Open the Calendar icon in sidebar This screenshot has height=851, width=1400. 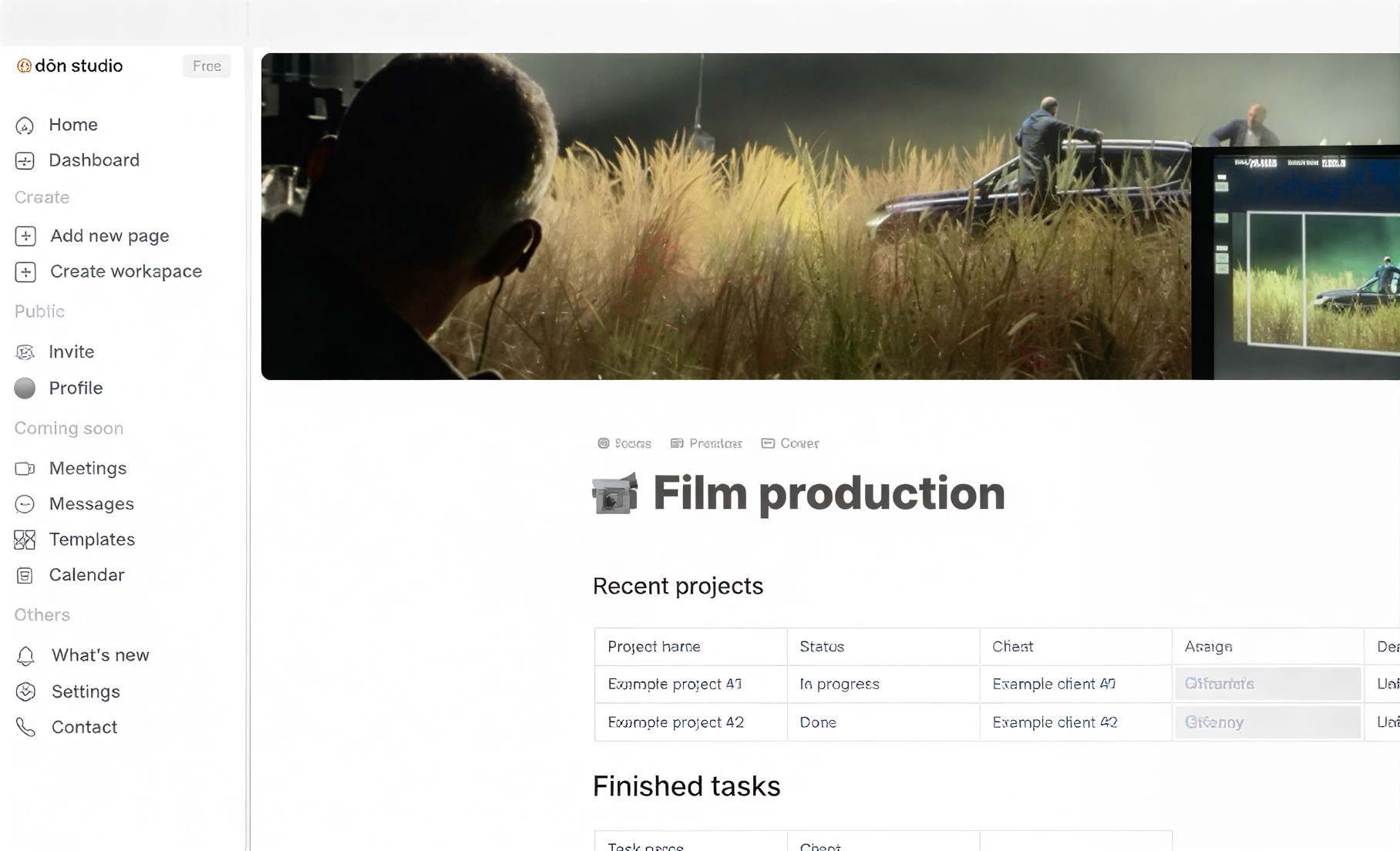coord(25,575)
